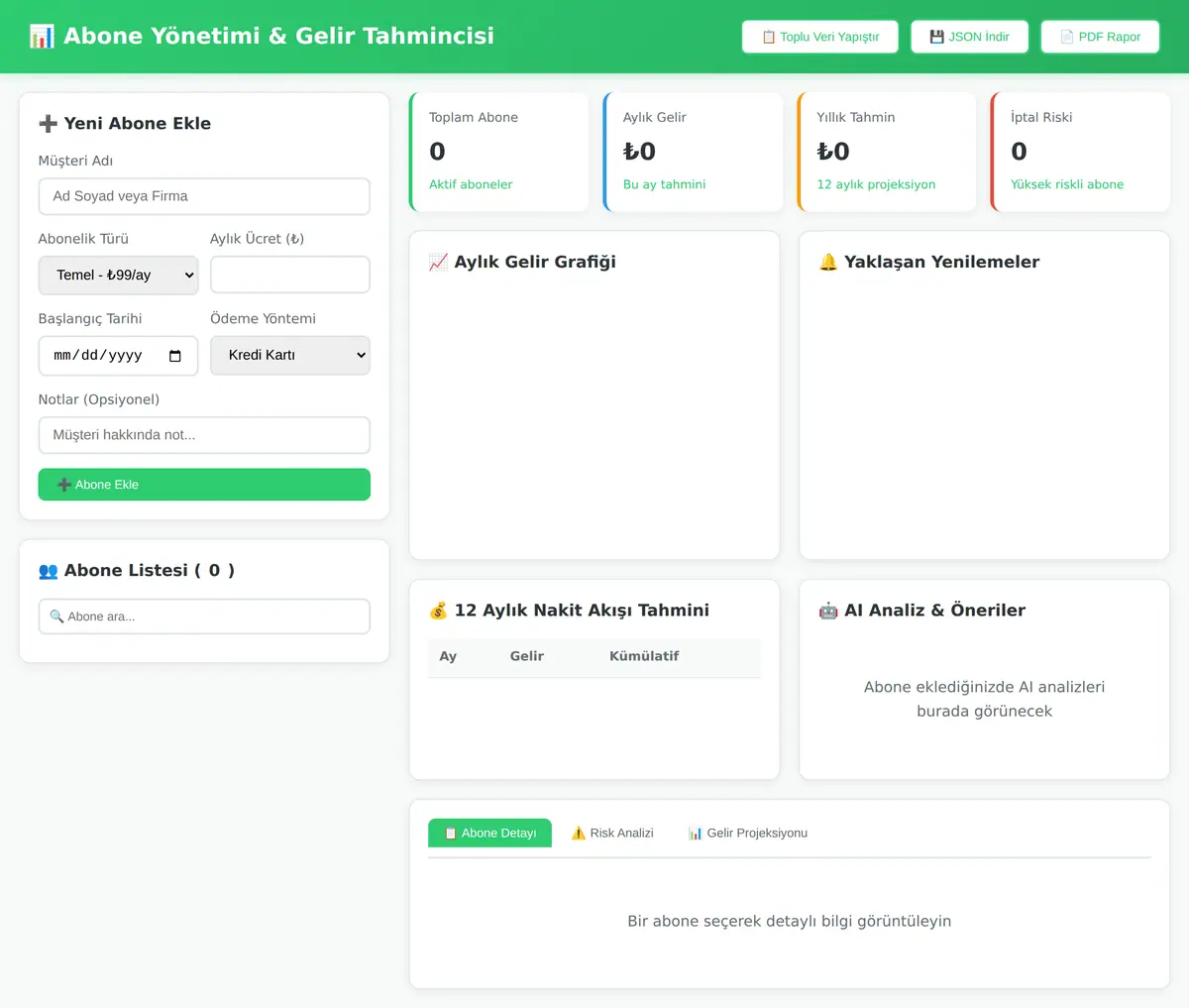Viewport: 1189px width, 1008px height.
Task: Focus the Müşteri Adı input field
Action: 204,196
